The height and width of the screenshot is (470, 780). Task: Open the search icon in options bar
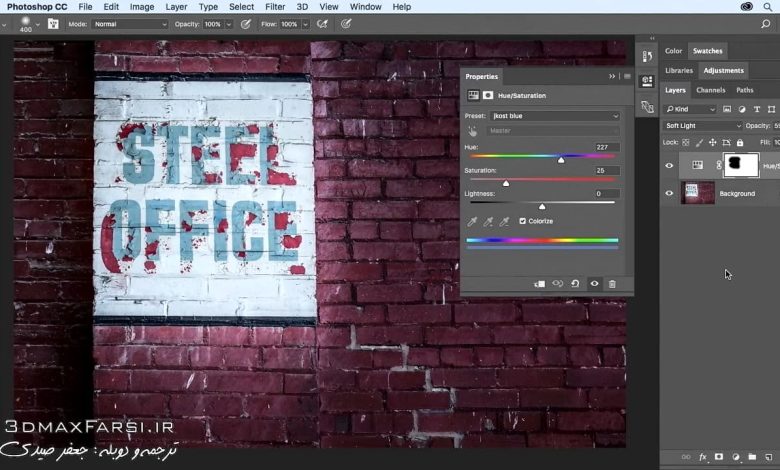click(766, 24)
